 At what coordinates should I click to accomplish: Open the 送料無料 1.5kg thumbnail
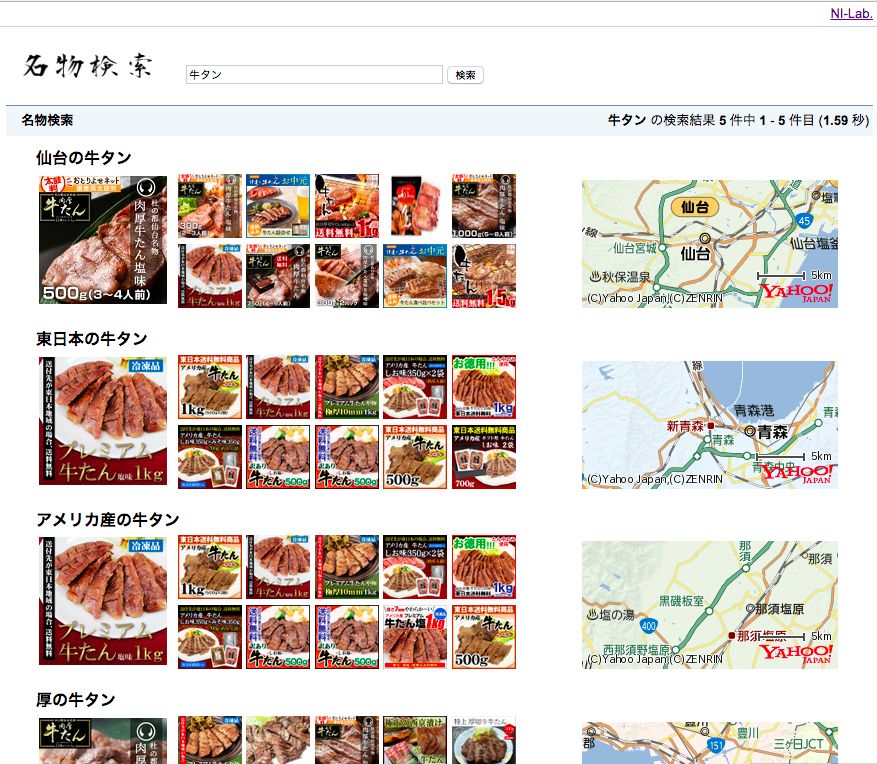tap(484, 276)
